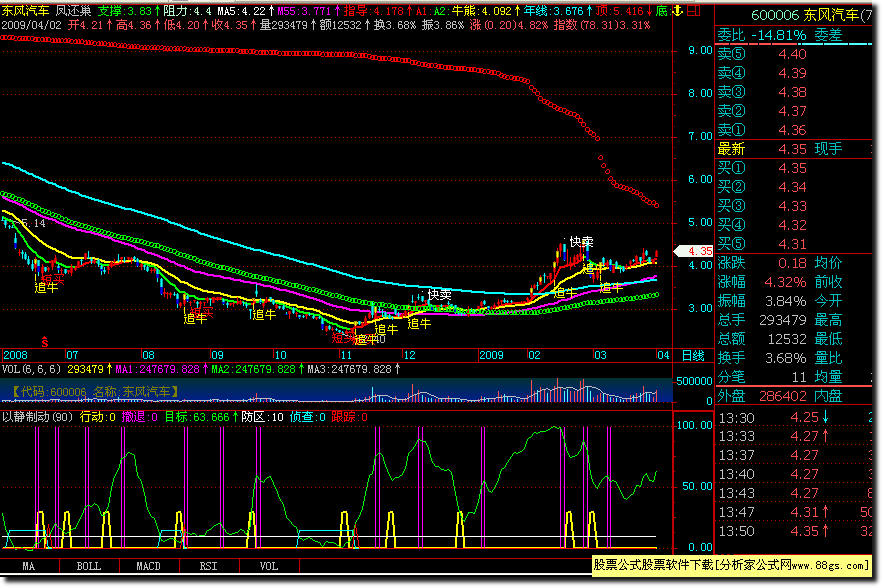
Task: Click the 外盘 286402 row
Action: 794,396
